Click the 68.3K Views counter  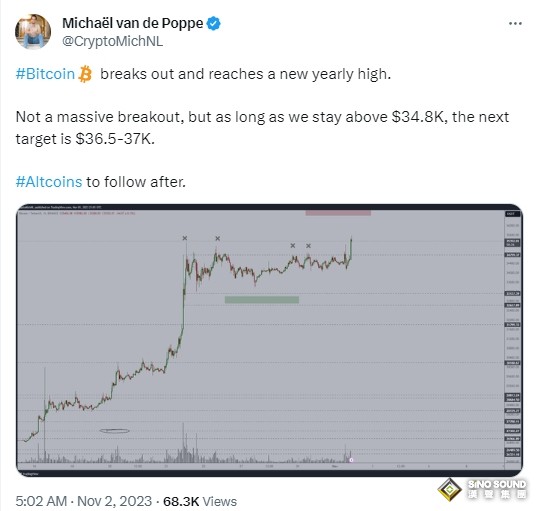[x=200, y=501]
